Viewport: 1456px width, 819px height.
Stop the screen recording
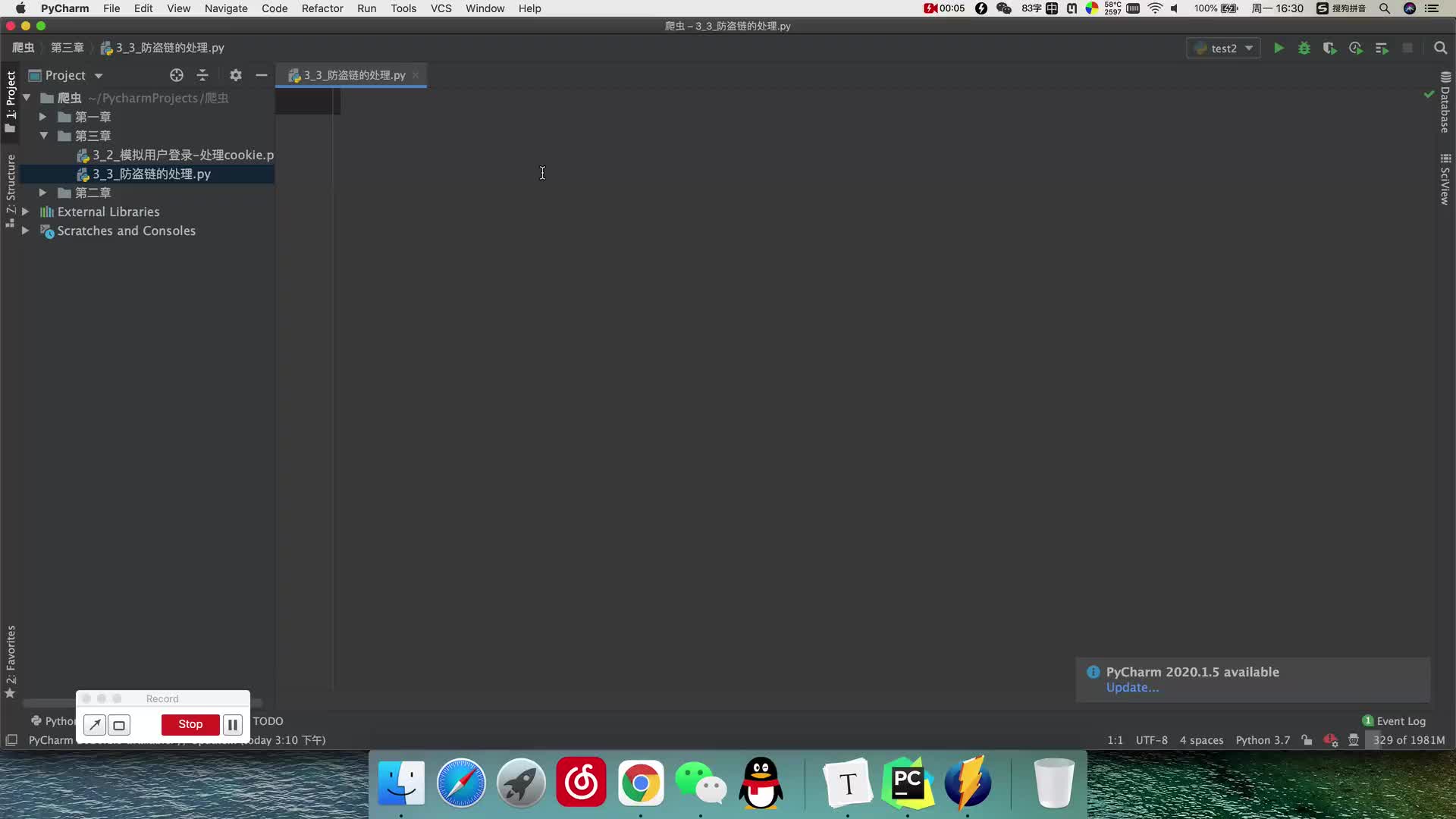(190, 724)
